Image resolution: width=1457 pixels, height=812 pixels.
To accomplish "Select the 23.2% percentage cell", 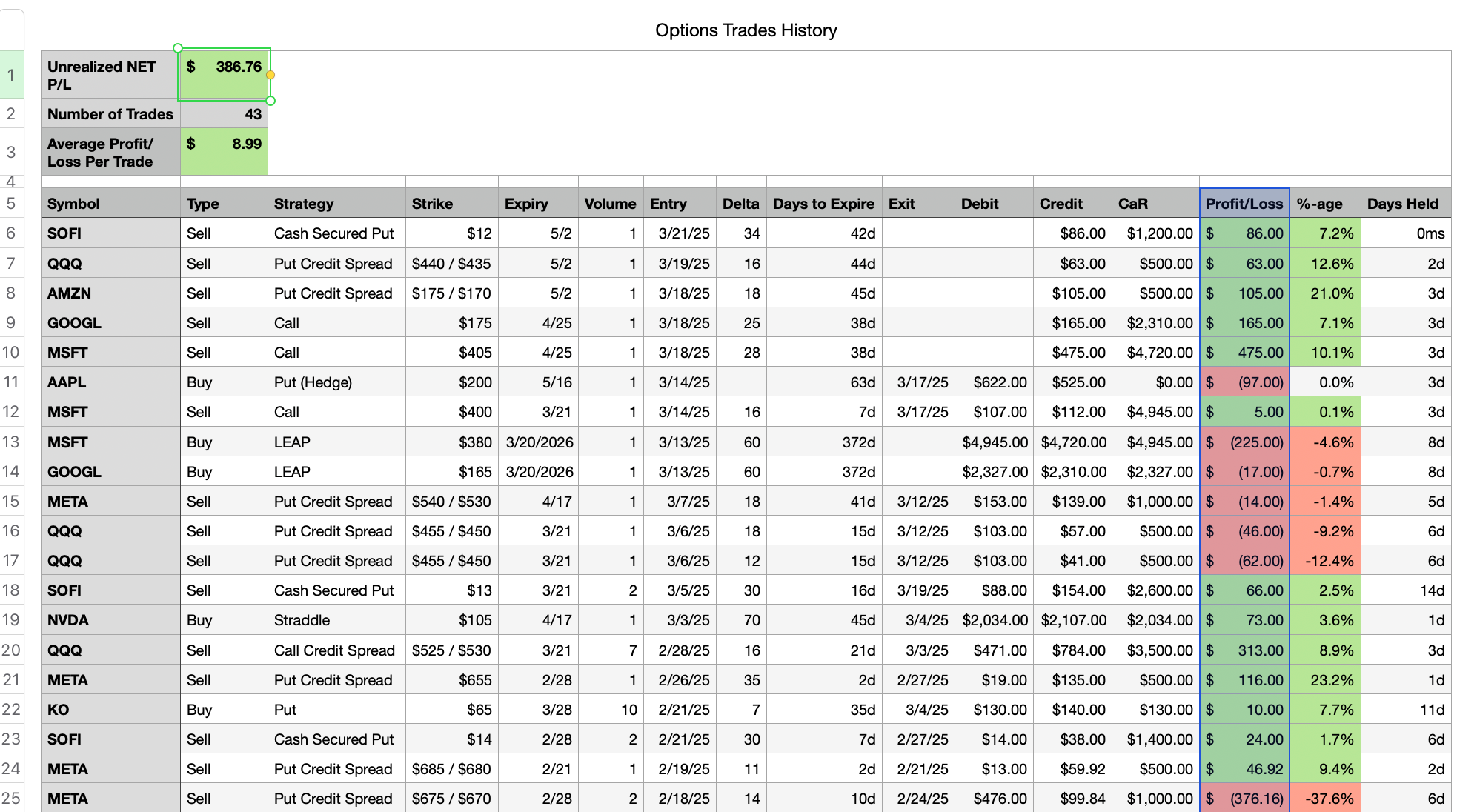I will (x=1325, y=680).
